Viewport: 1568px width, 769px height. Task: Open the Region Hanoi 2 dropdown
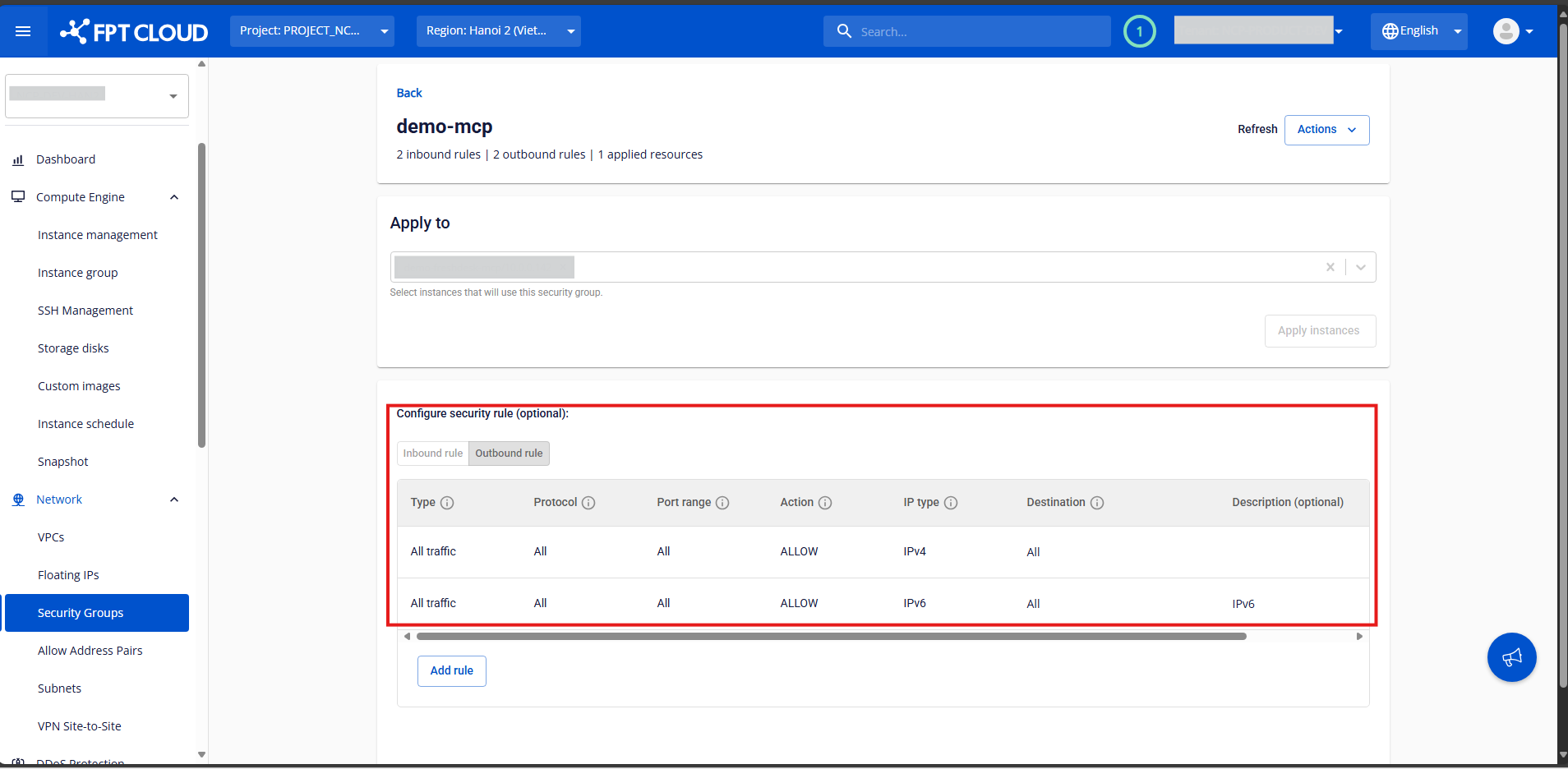pyautogui.click(x=498, y=31)
